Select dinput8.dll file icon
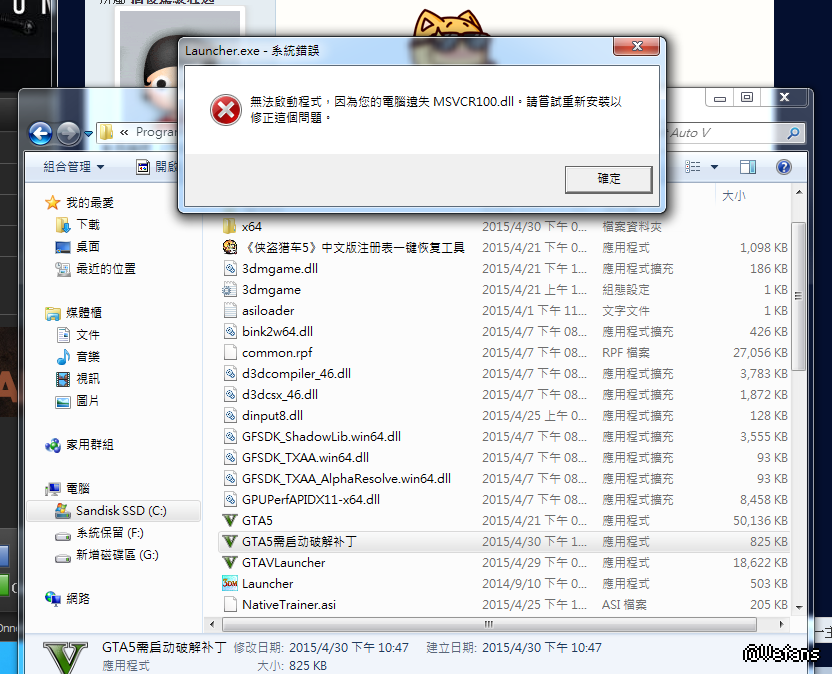 [230, 416]
